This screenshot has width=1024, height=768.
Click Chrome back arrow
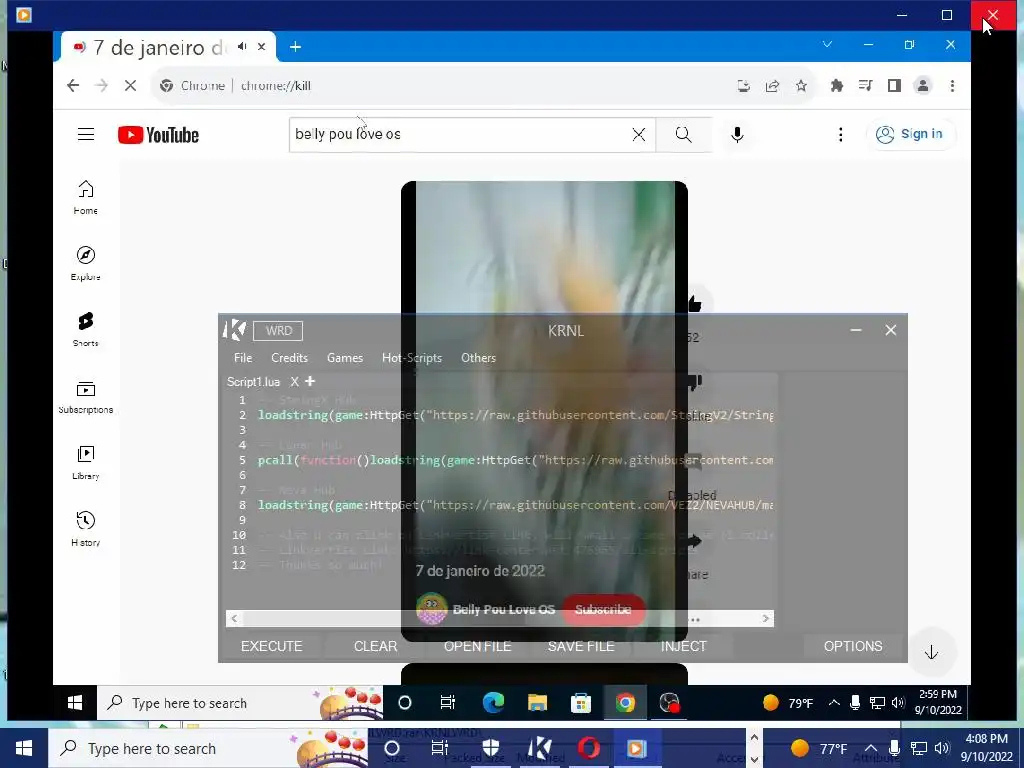click(73, 86)
